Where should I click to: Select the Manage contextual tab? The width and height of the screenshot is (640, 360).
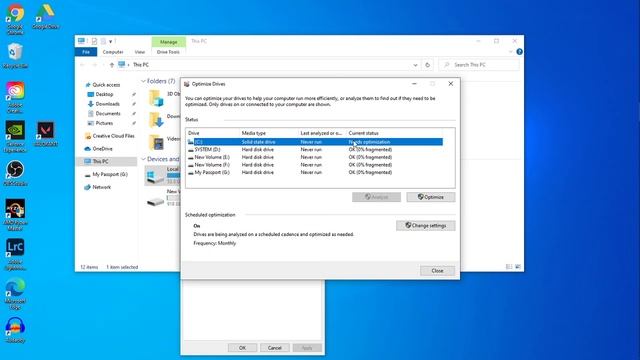(x=169, y=42)
